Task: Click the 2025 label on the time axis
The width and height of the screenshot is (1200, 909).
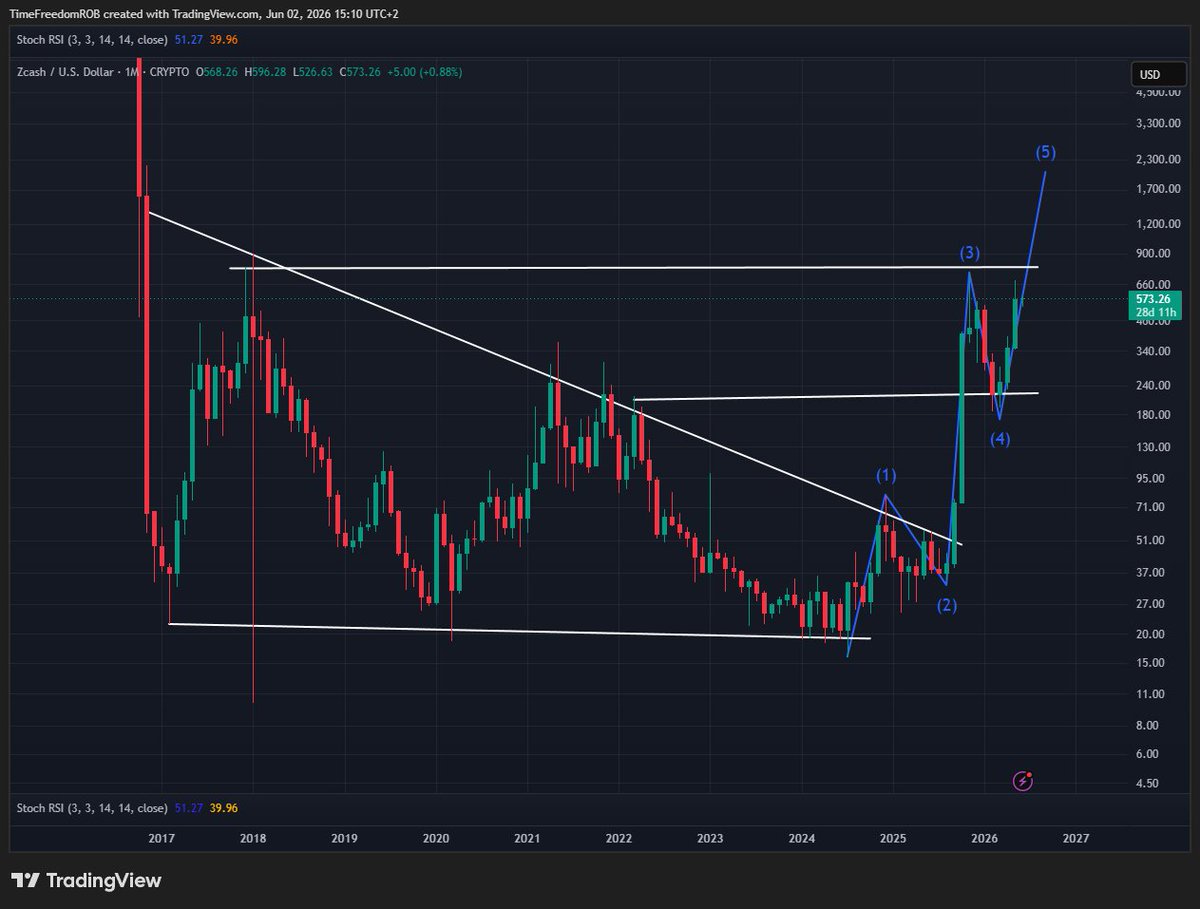Action: 894,838
